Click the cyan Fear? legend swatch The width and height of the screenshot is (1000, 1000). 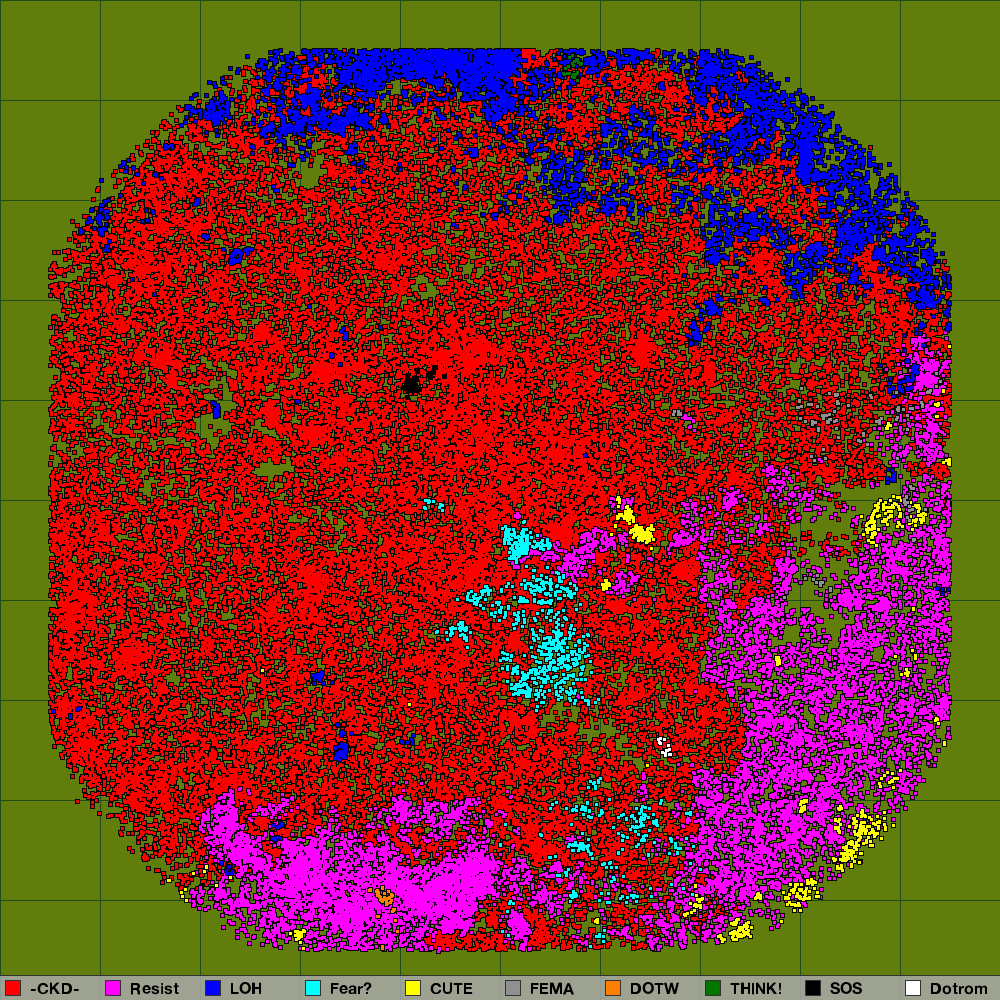tap(313, 988)
